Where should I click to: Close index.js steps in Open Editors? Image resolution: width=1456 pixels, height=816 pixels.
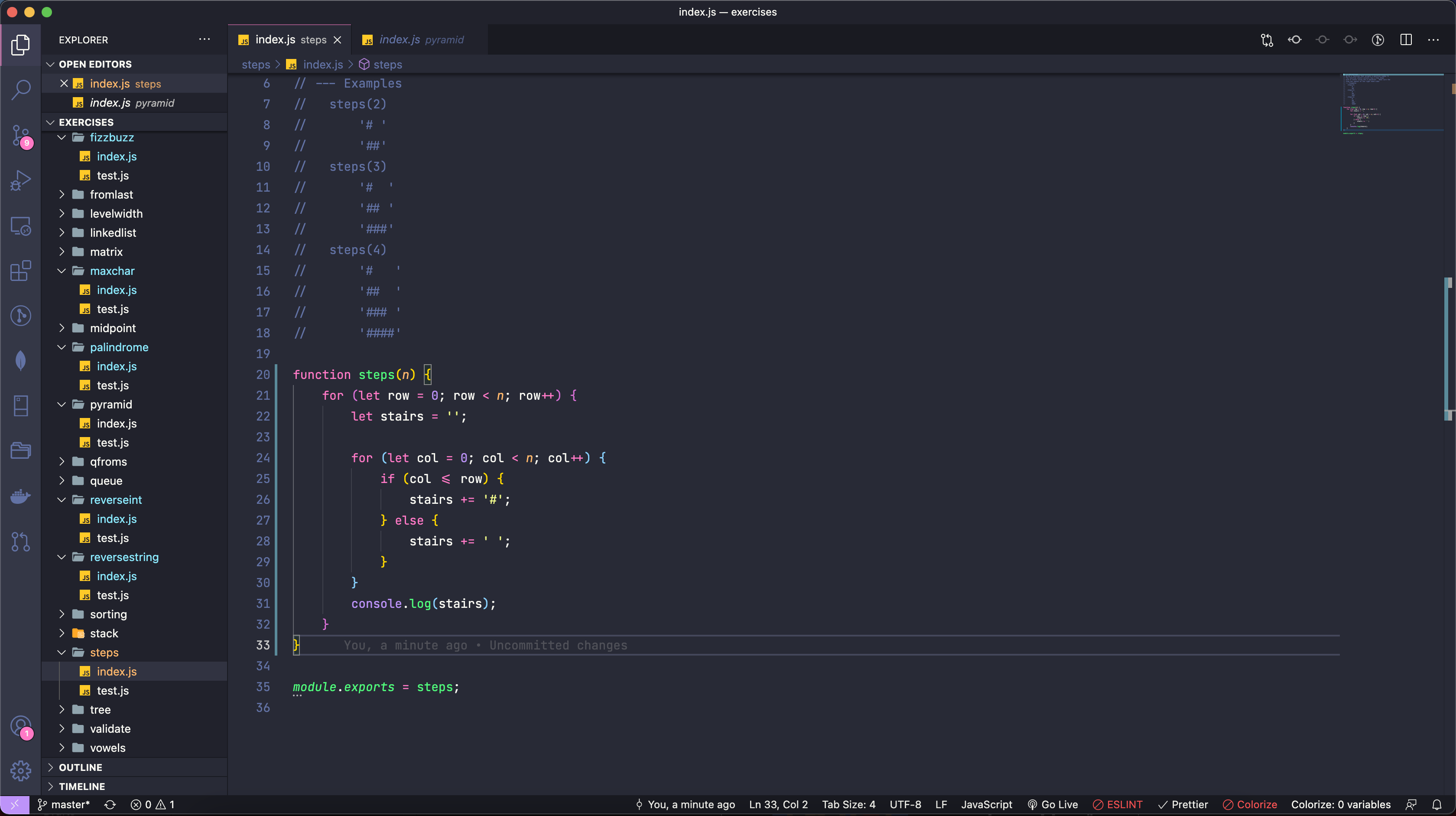tap(64, 83)
